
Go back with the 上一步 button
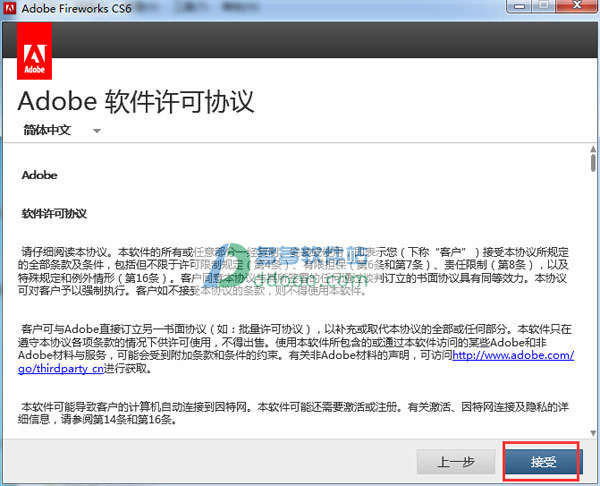[x=456, y=462]
